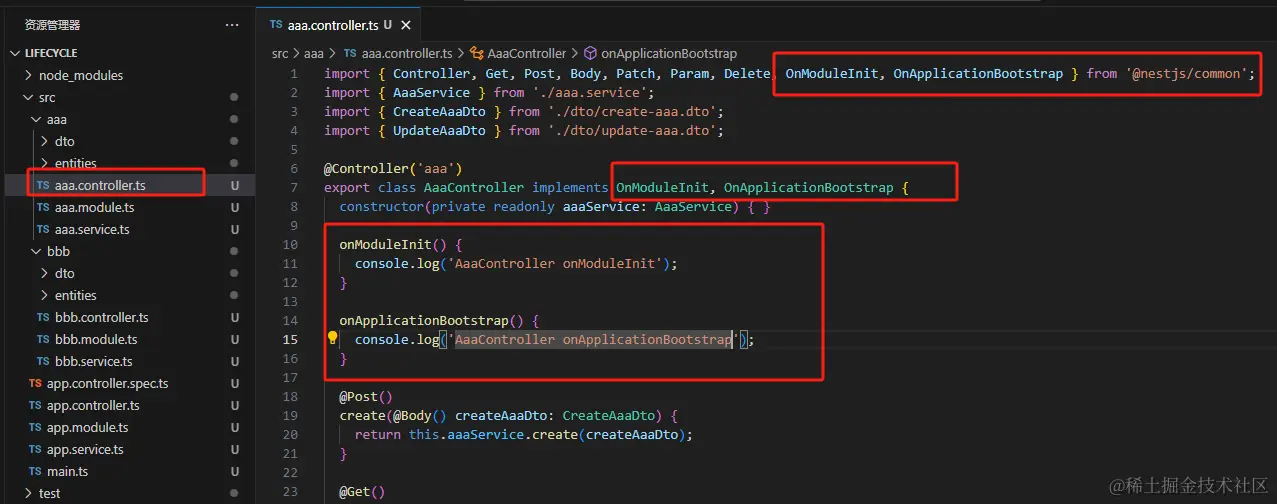This screenshot has width=1277, height=504.
Task: Click the src breadcrumb segment
Action: tap(280, 54)
